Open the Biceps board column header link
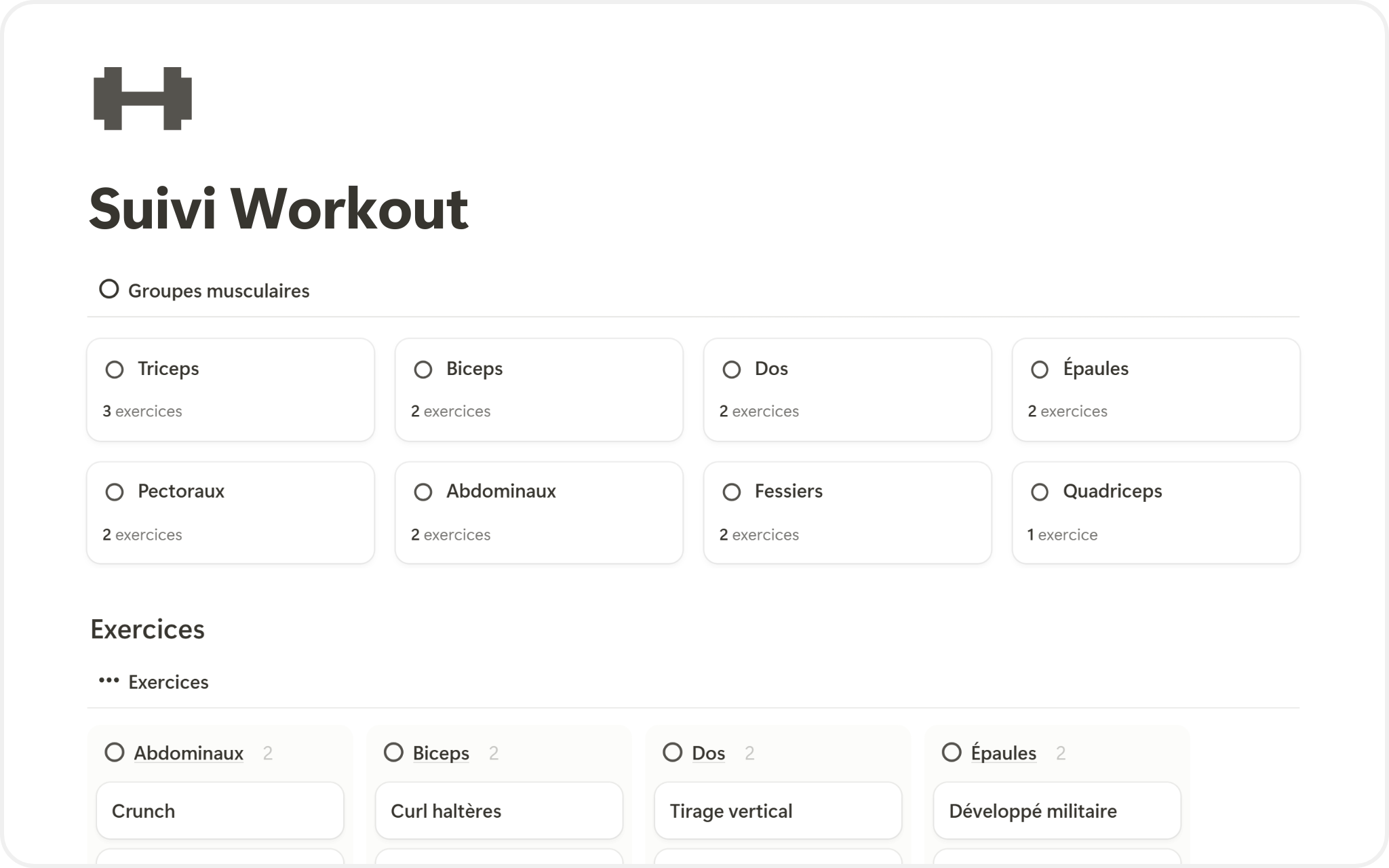 click(441, 753)
